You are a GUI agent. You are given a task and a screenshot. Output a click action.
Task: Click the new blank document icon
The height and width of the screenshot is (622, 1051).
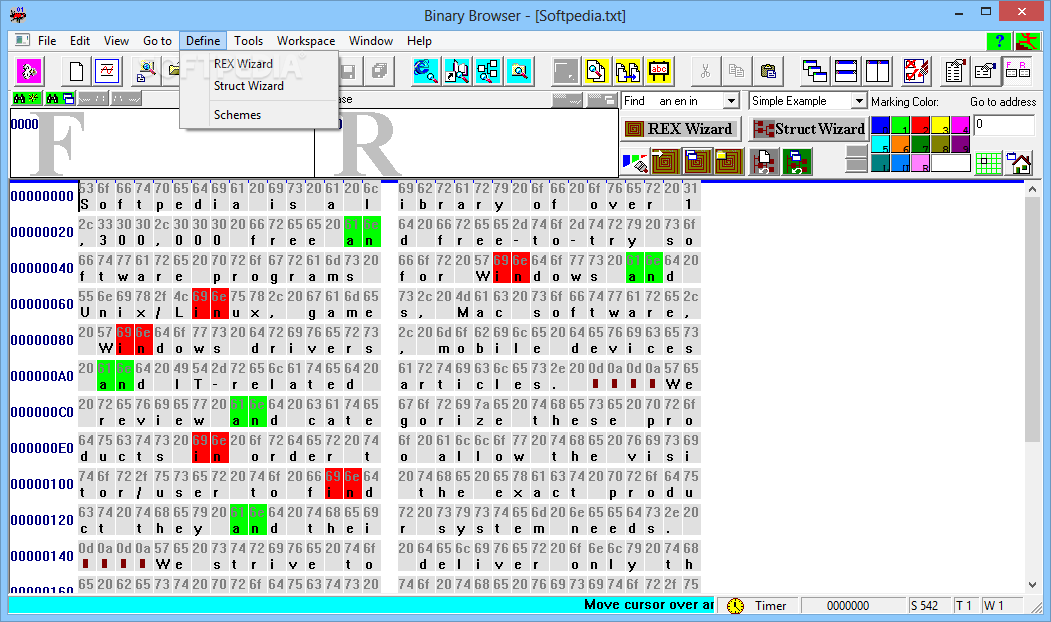coord(76,70)
